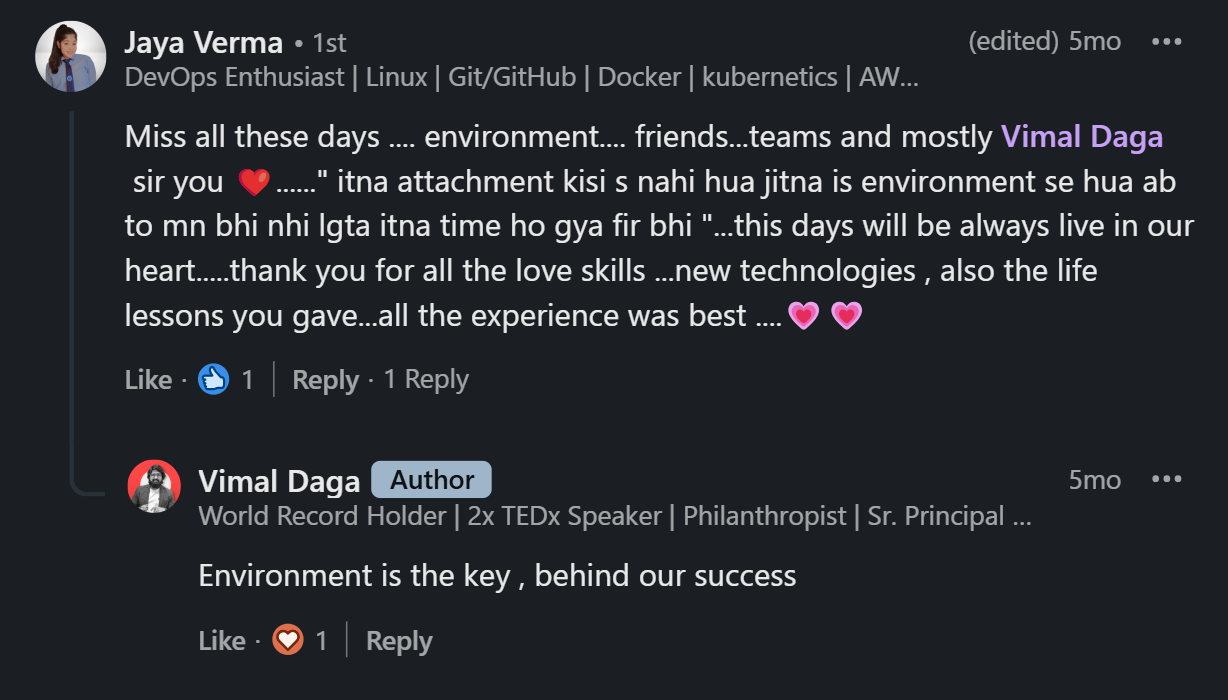Click heart reaction icon on Vimal's reply
The height and width of the screenshot is (700, 1228).
coord(288,640)
